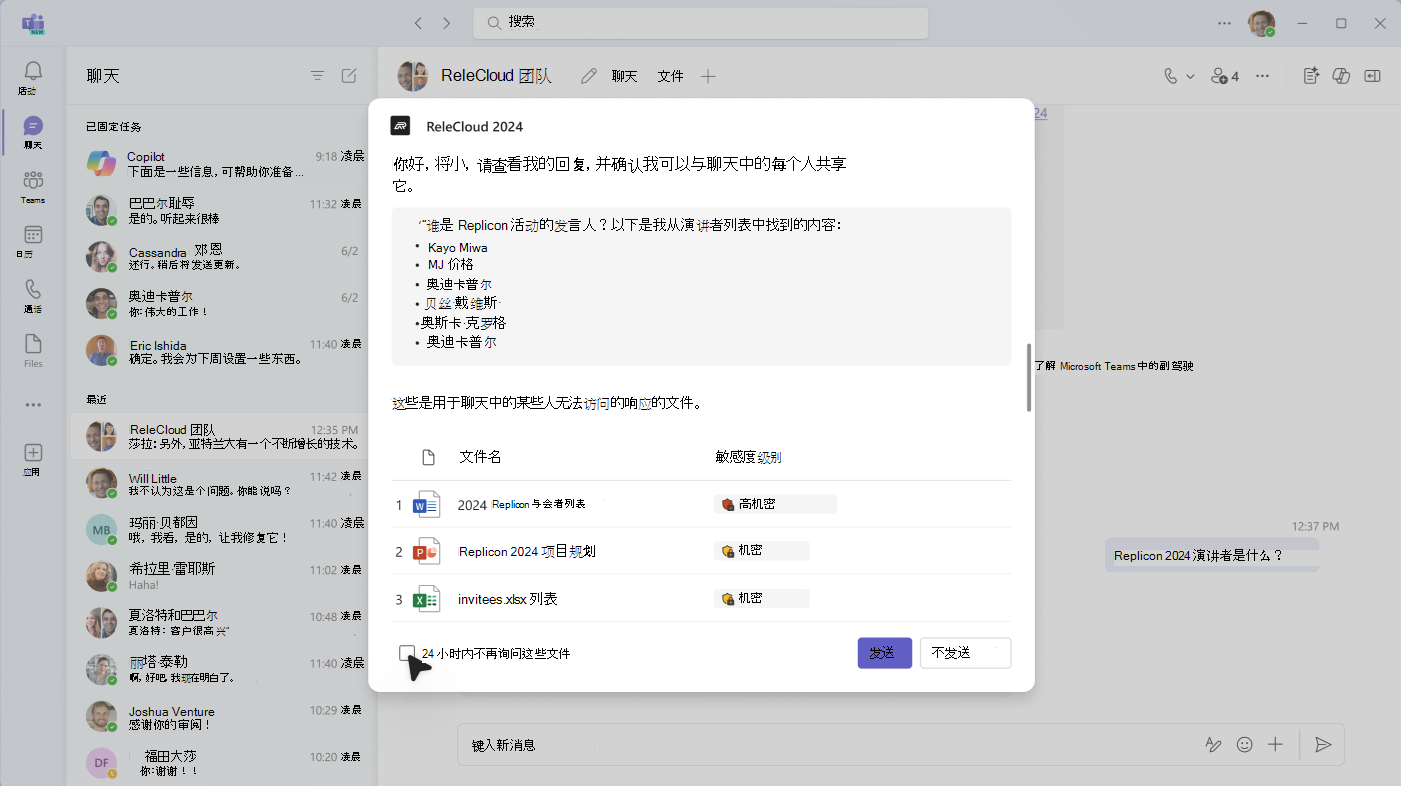Start a new chat with compose icon
Screen dimensions: 1401x786
(x=349, y=75)
